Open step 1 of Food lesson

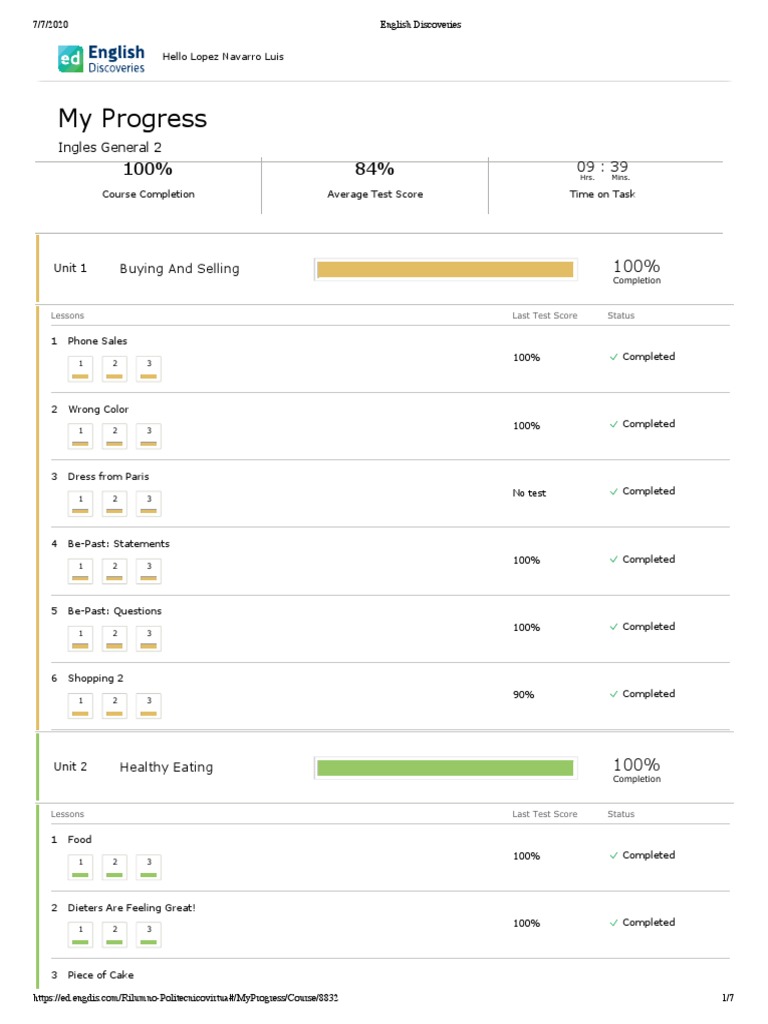click(x=81, y=867)
